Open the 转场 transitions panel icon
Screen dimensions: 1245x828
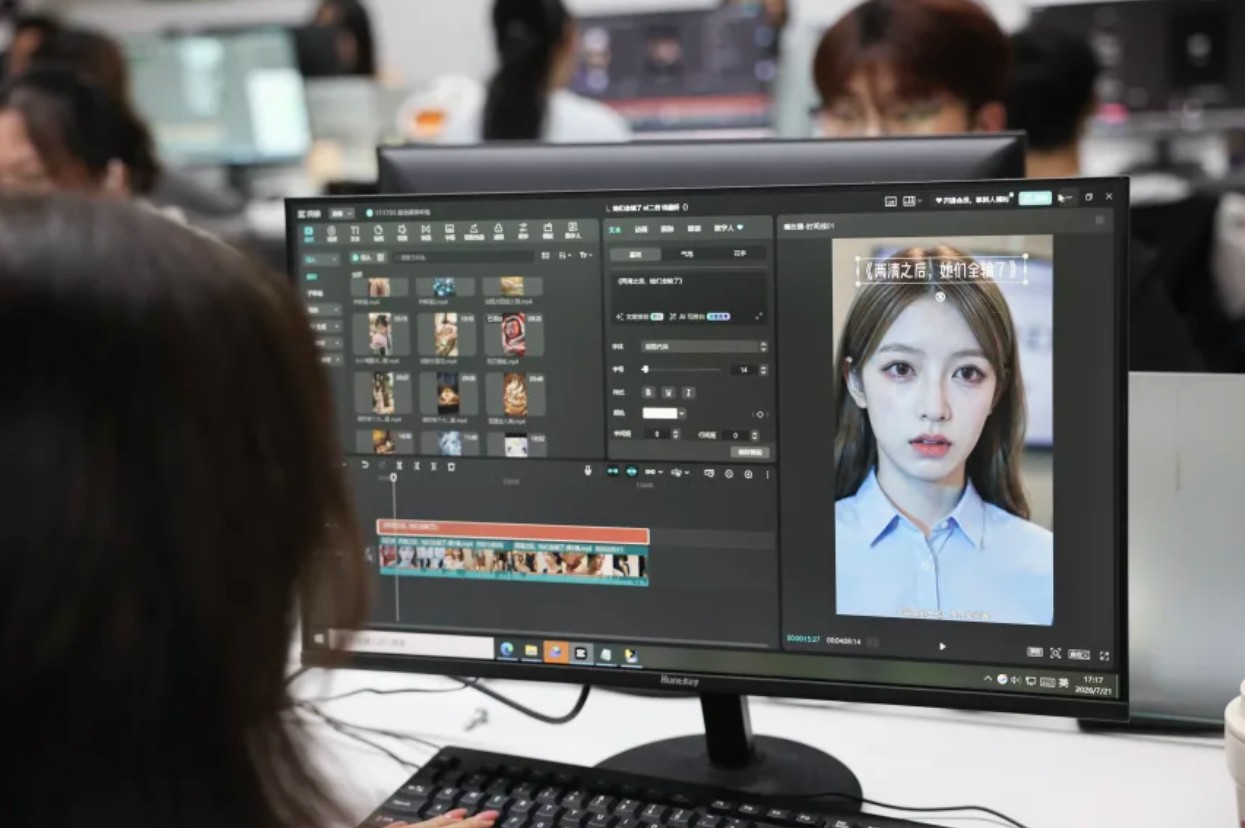(x=426, y=232)
